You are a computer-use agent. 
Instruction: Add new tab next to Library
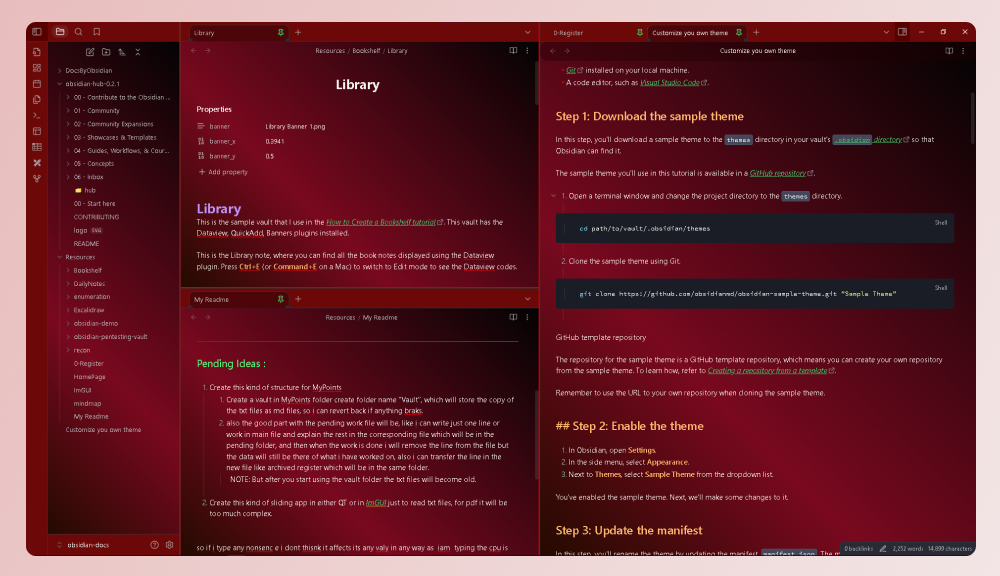pos(298,33)
